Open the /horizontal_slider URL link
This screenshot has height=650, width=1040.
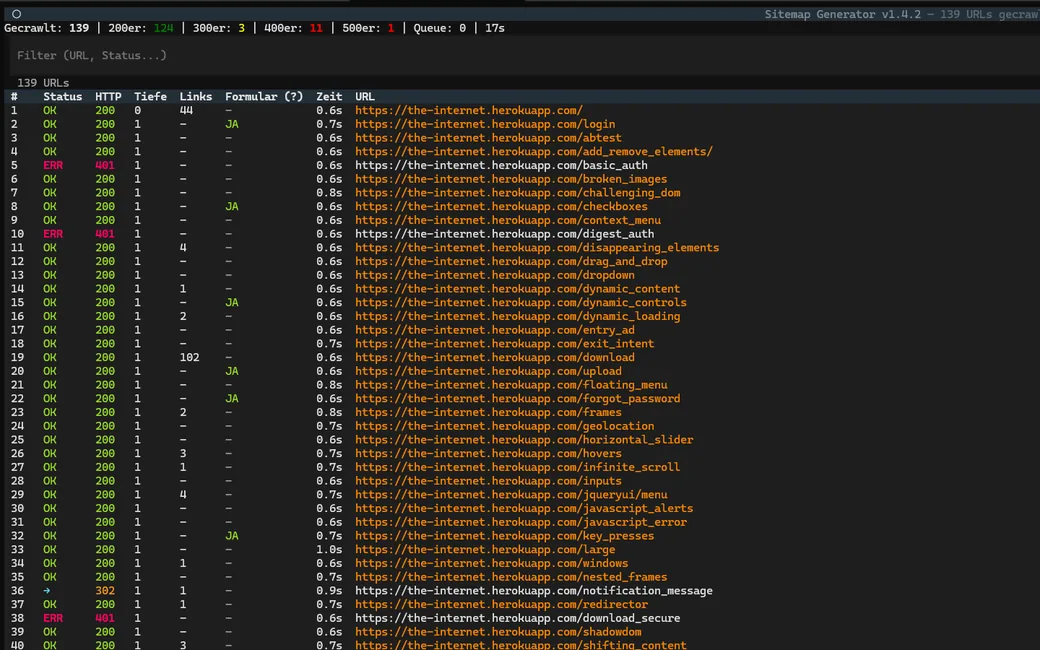[524, 439]
